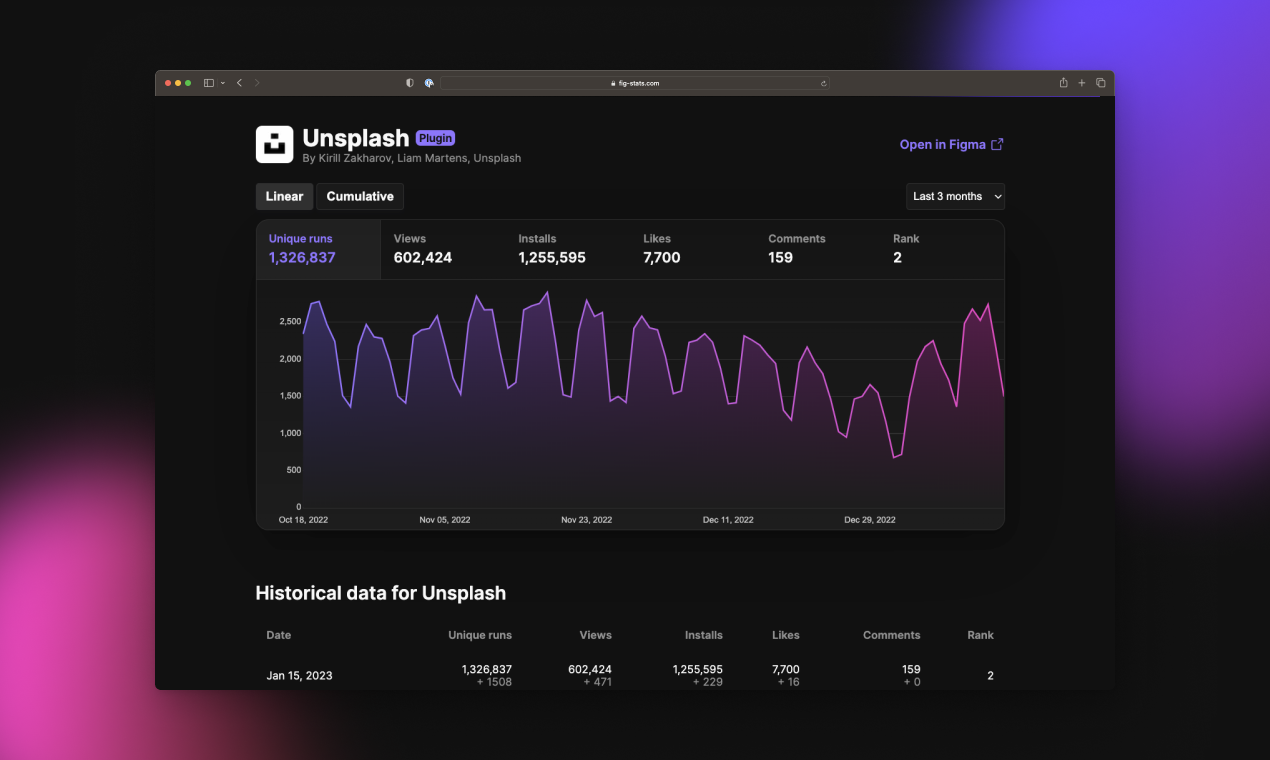This screenshot has height=760, width=1270.
Task: Select the Unique runs metric tab
Action: tap(319, 249)
